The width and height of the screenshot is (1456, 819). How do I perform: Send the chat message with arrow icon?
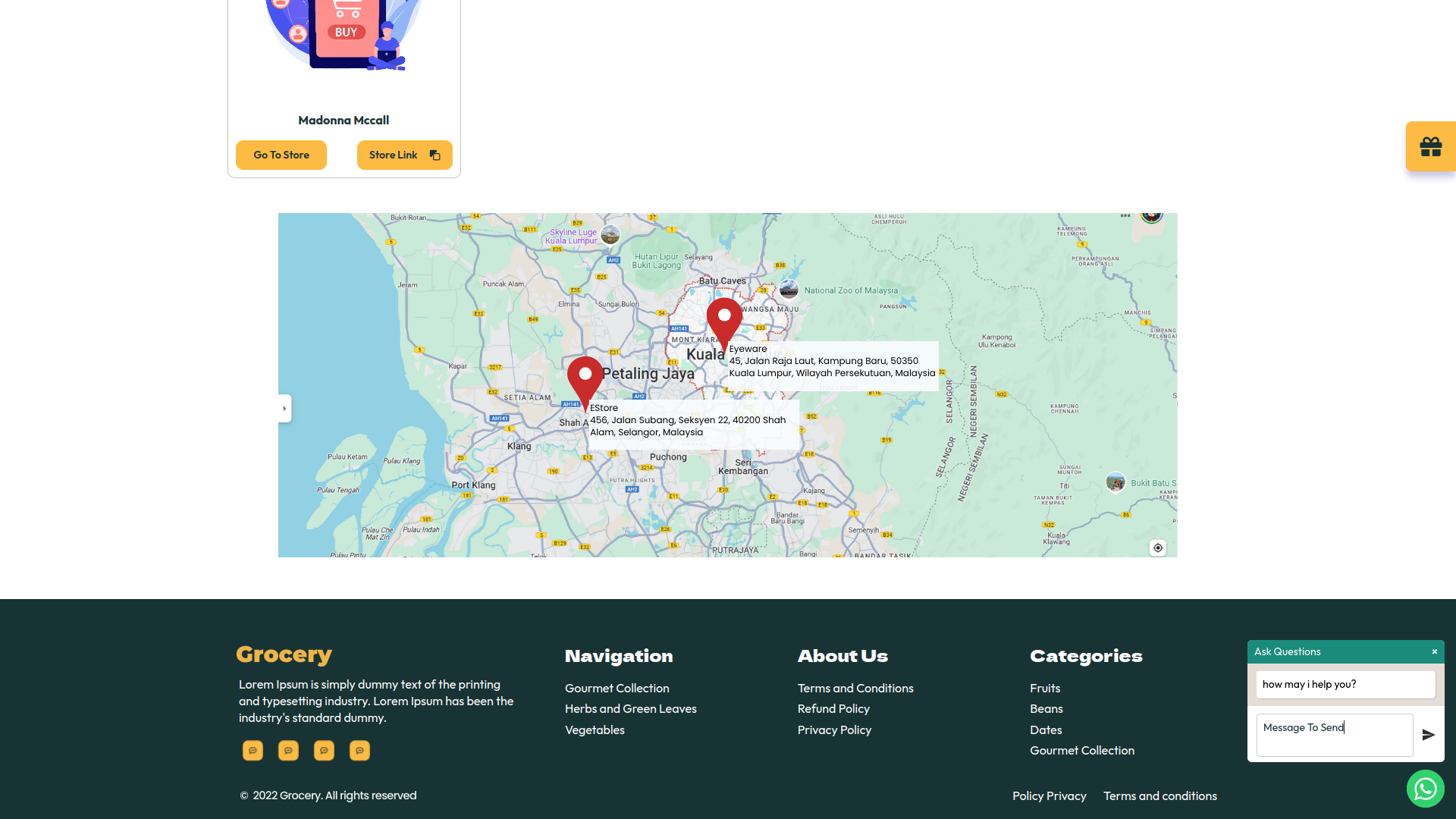[x=1428, y=735]
